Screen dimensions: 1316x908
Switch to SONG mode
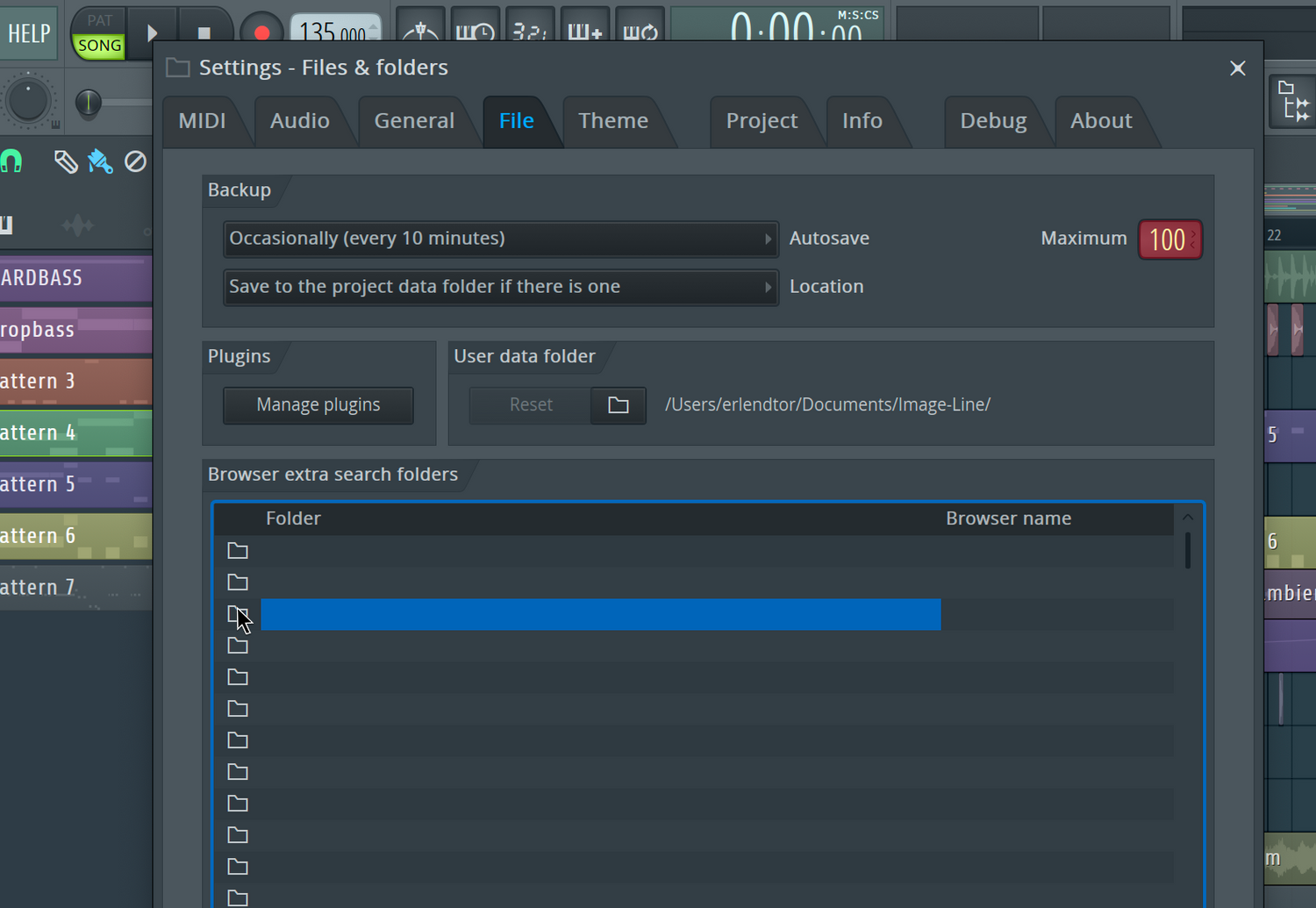pyautogui.click(x=99, y=46)
